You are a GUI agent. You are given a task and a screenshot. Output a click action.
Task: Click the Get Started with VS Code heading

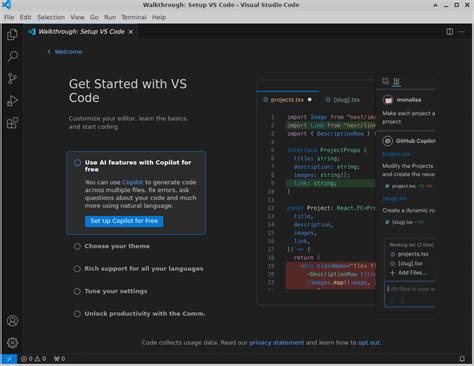(128, 91)
